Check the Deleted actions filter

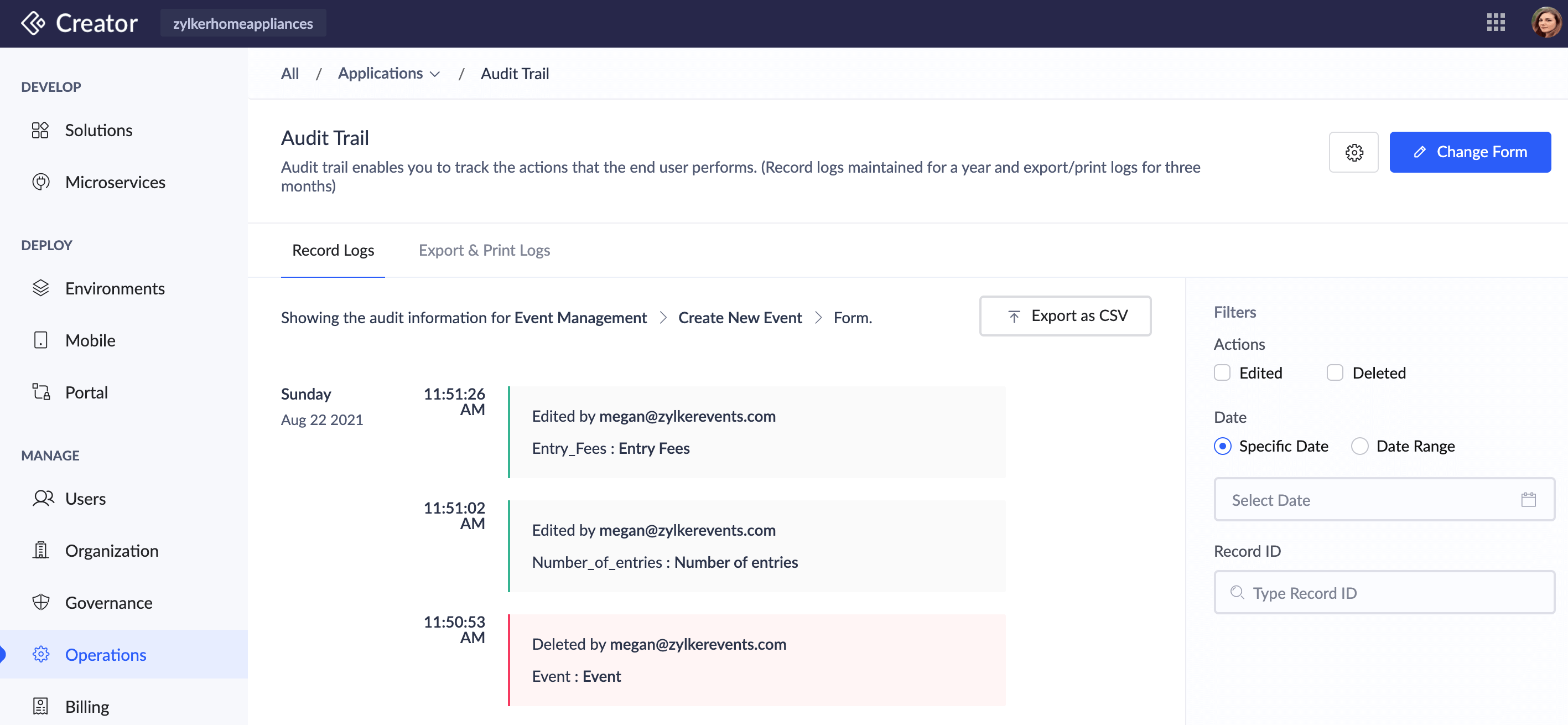pos(1335,372)
